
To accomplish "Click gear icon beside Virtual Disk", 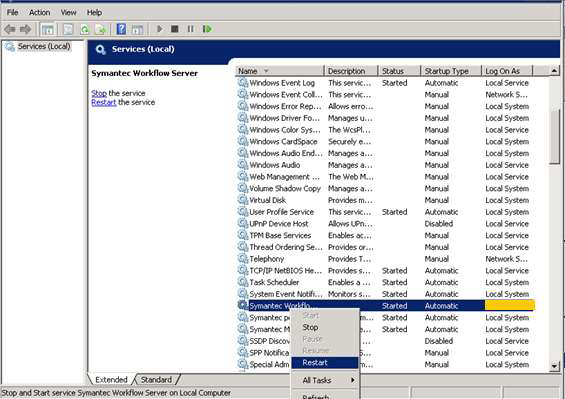I will pos(243,200).
